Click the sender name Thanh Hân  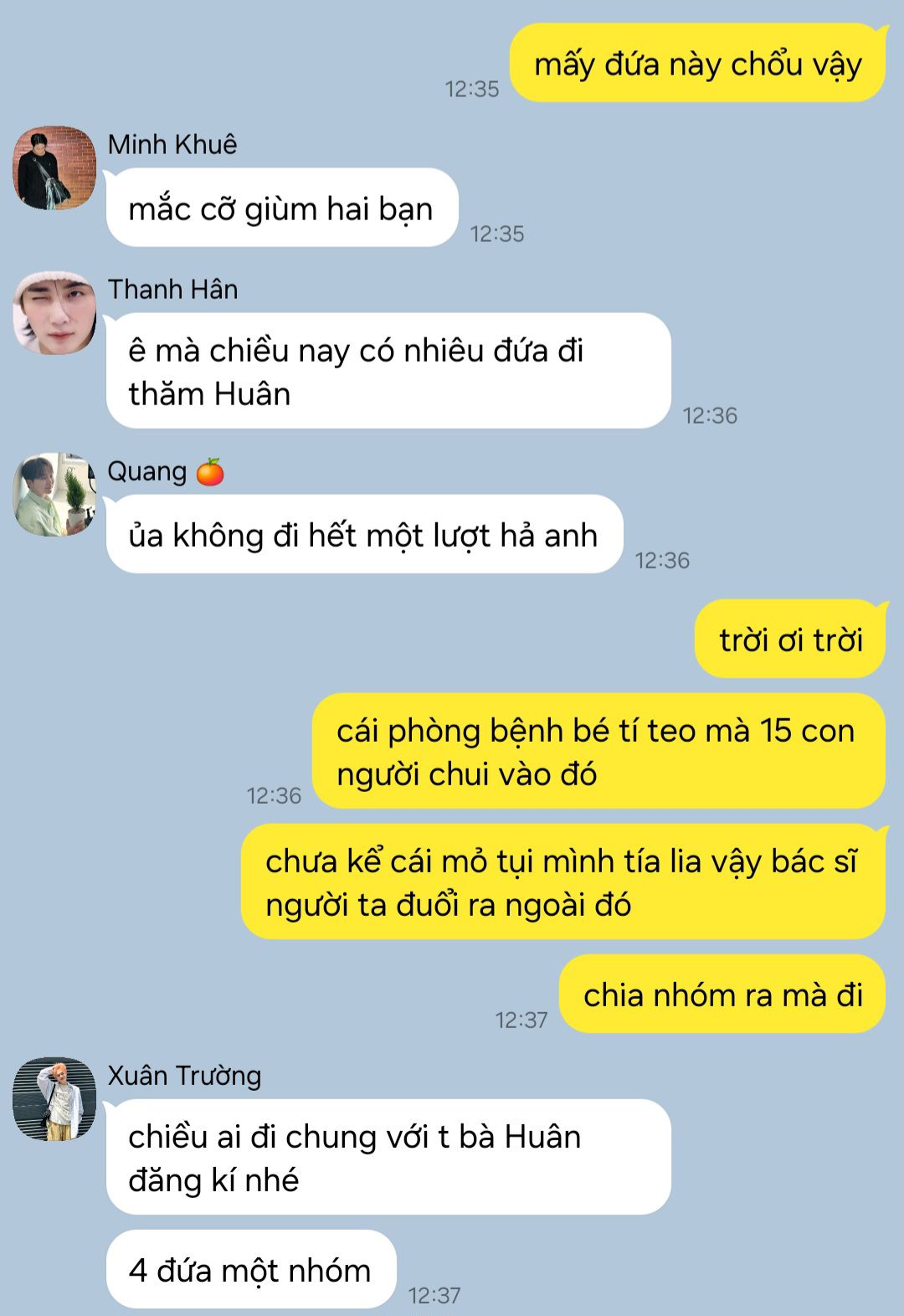pyautogui.click(x=173, y=289)
